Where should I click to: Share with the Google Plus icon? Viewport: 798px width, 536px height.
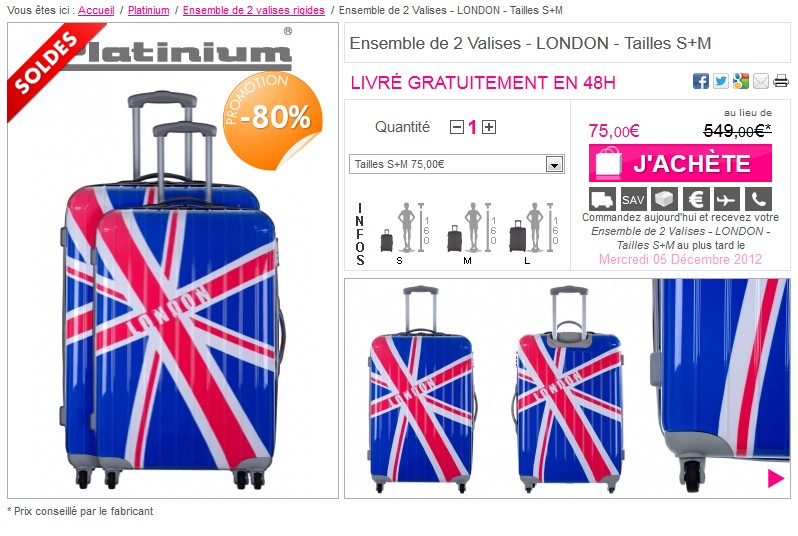[x=740, y=81]
